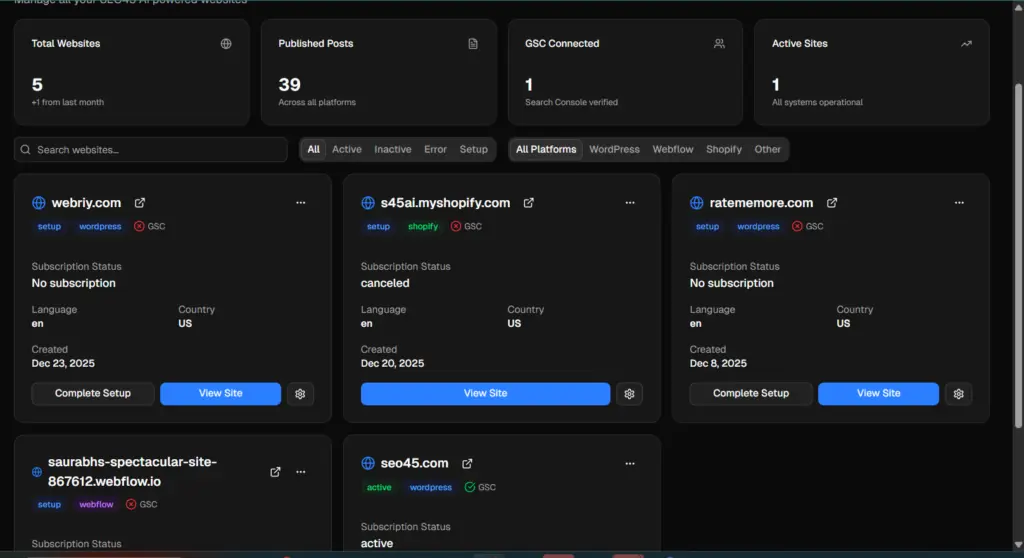This screenshot has width=1024, height=558.
Task: Click View Site for ratememore.com
Action: pos(878,394)
